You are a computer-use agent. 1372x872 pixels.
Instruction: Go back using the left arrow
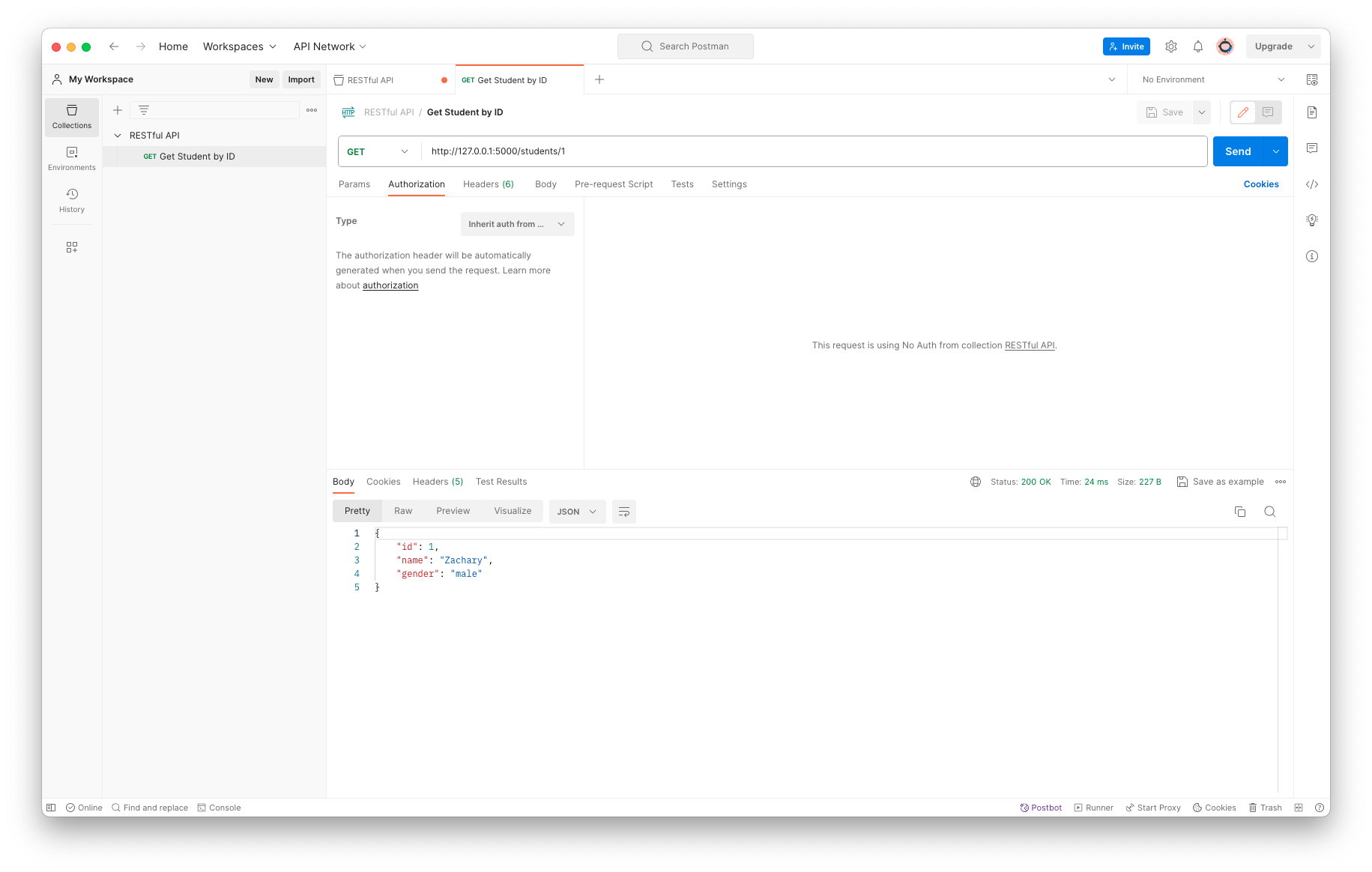[x=114, y=46]
